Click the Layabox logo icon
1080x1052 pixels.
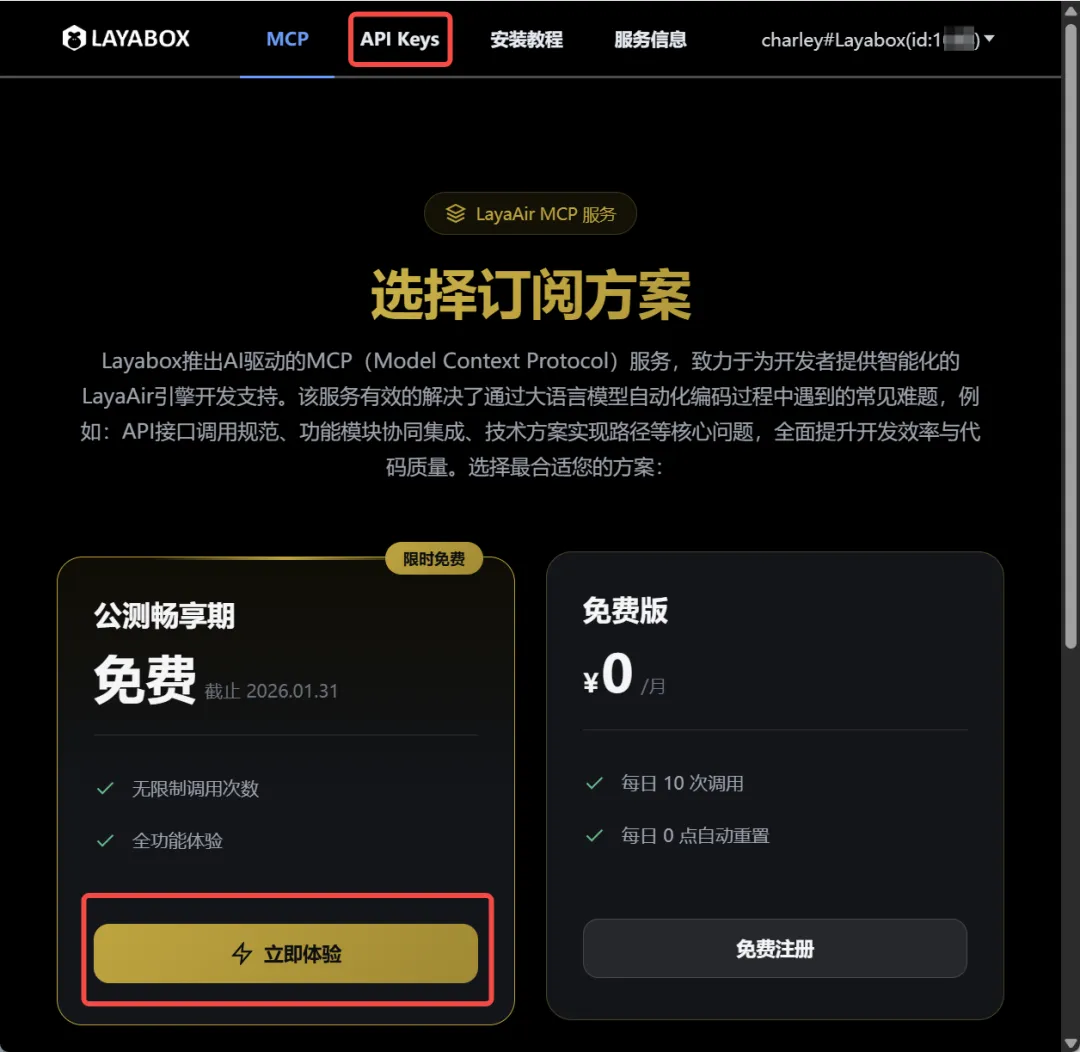pyautogui.click(x=73, y=39)
